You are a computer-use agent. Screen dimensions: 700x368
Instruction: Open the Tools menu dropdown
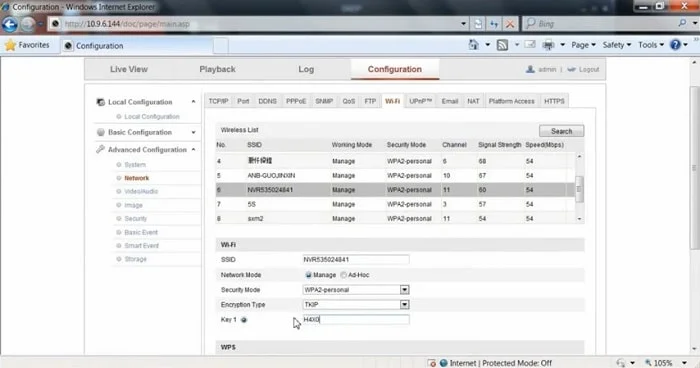(651, 45)
